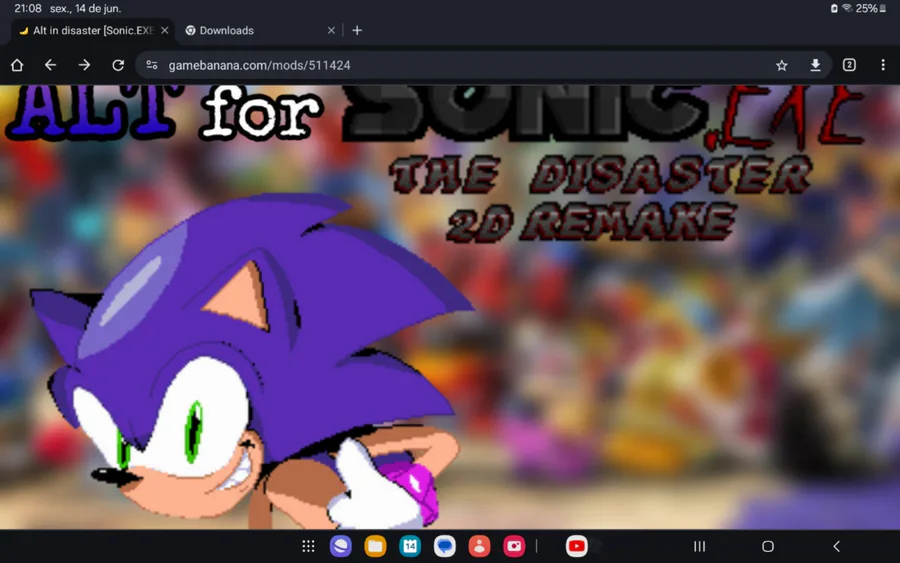Open the downloads arrow in toolbar

tap(815, 65)
